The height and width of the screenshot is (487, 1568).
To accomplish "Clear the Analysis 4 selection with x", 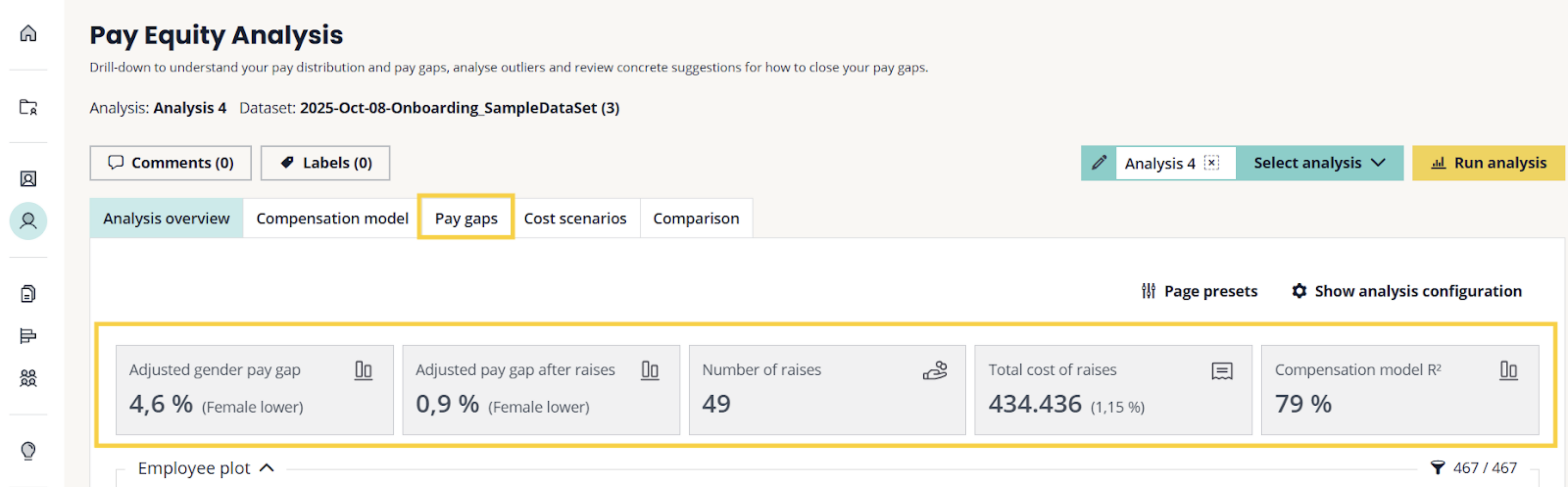I will point(1211,163).
